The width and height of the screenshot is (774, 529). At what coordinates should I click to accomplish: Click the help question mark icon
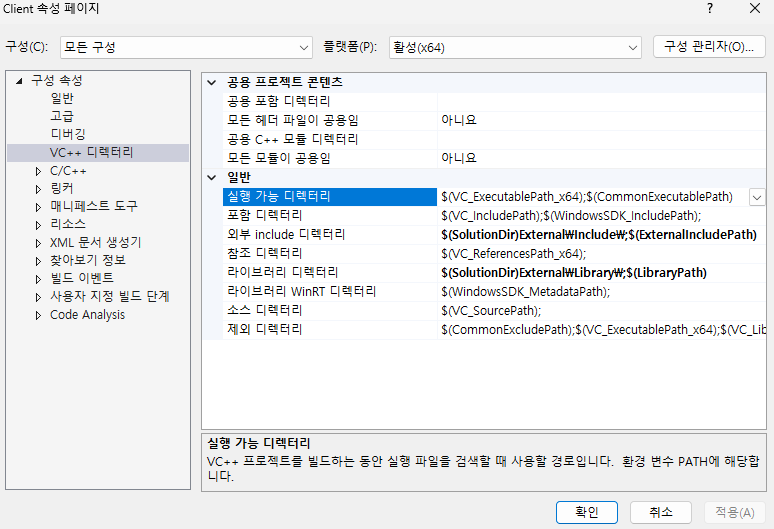710,8
